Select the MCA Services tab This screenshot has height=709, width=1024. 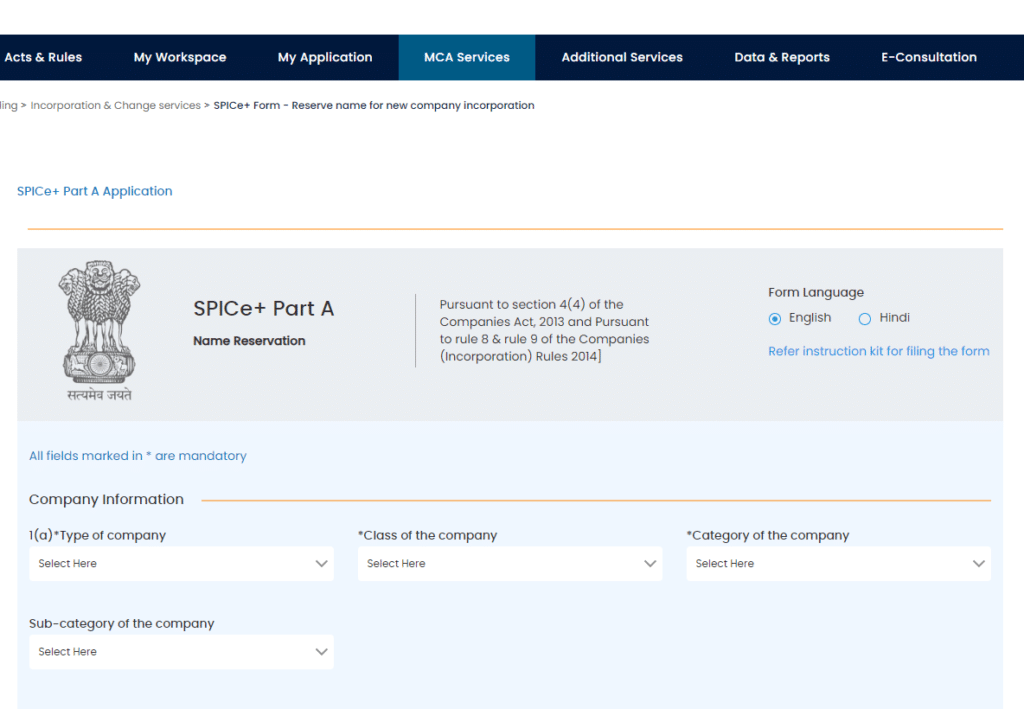(466, 57)
